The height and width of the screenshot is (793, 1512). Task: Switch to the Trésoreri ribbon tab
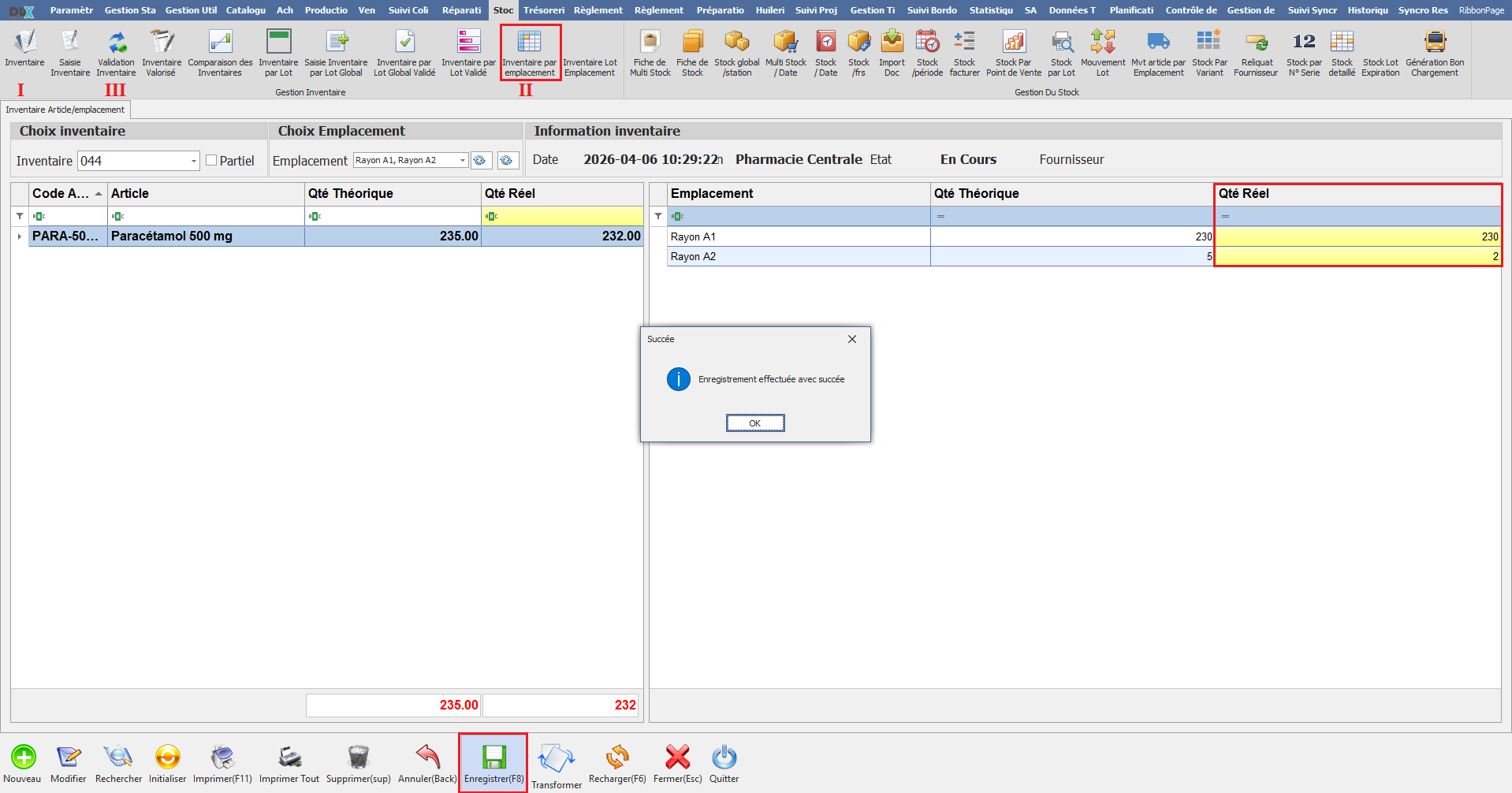click(543, 10)
